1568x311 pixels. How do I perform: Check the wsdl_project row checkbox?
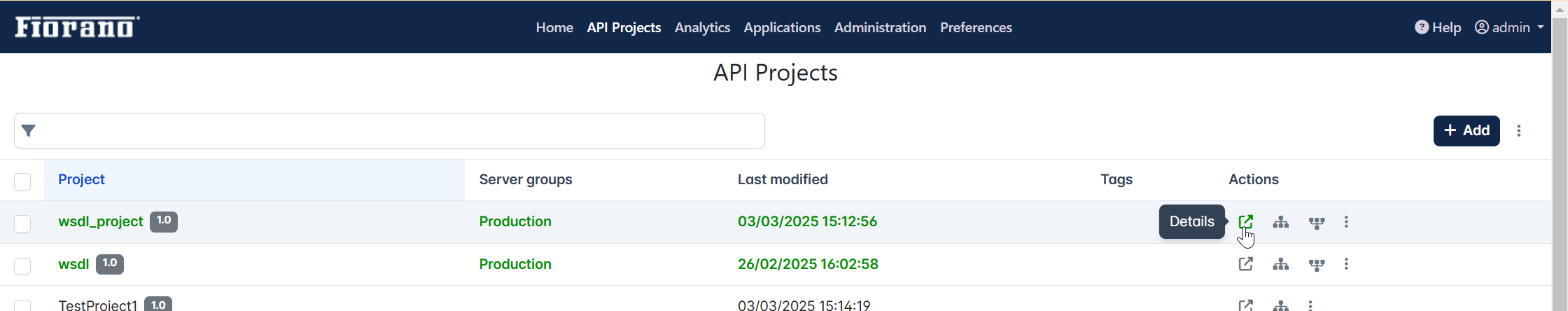(22, 223)
